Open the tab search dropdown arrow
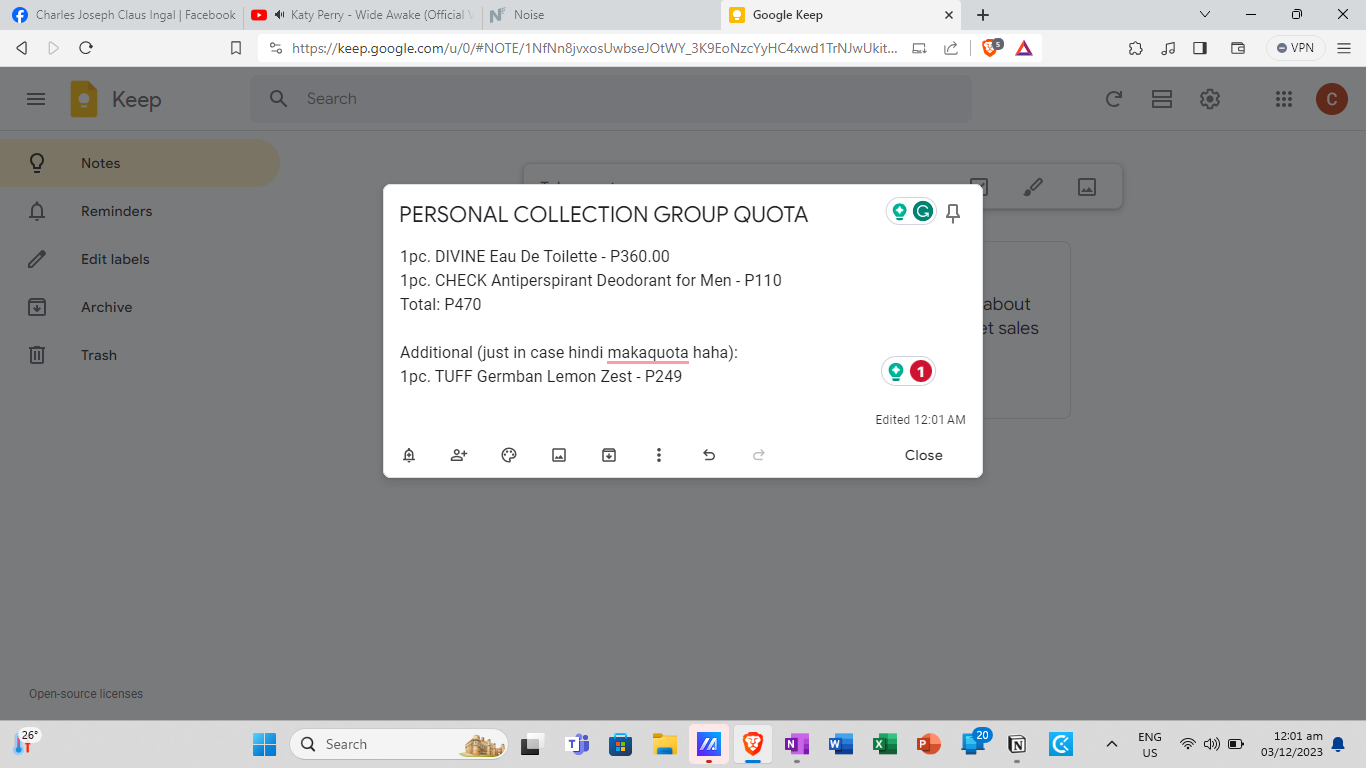Viewport: 1366px width, 768px height. [1205, 15]
